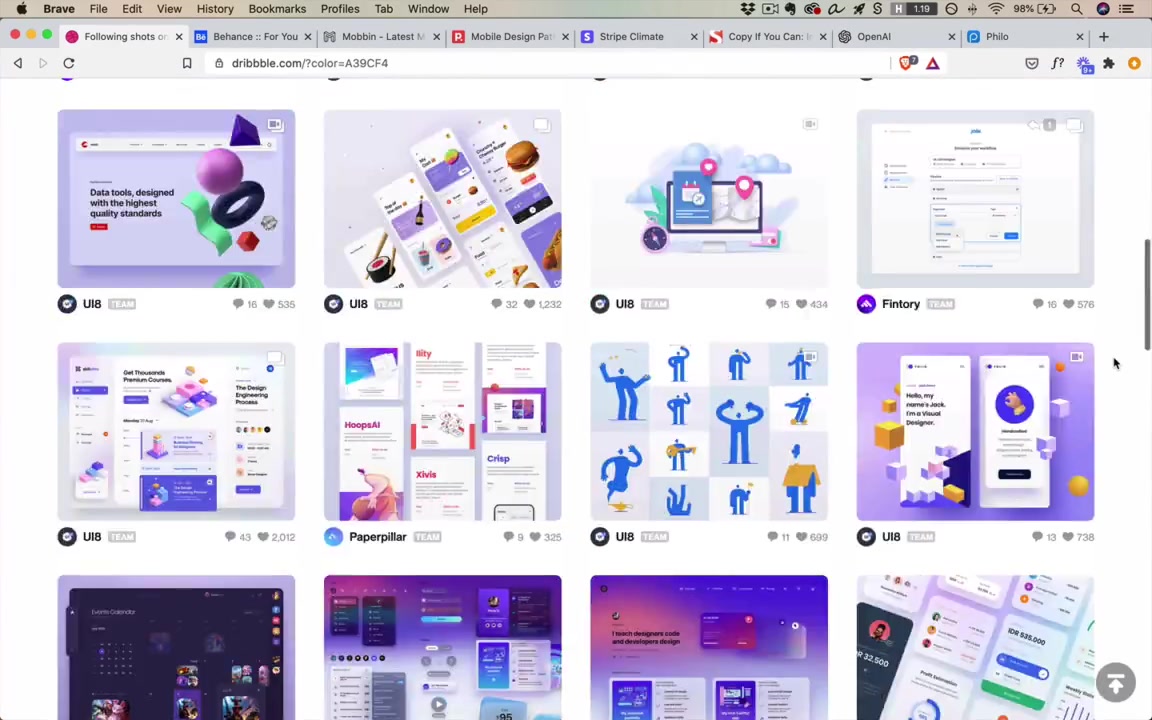1152x720 pixels.
Task: Click the like heart showing 2,012
Action: [x=263, y=537]
